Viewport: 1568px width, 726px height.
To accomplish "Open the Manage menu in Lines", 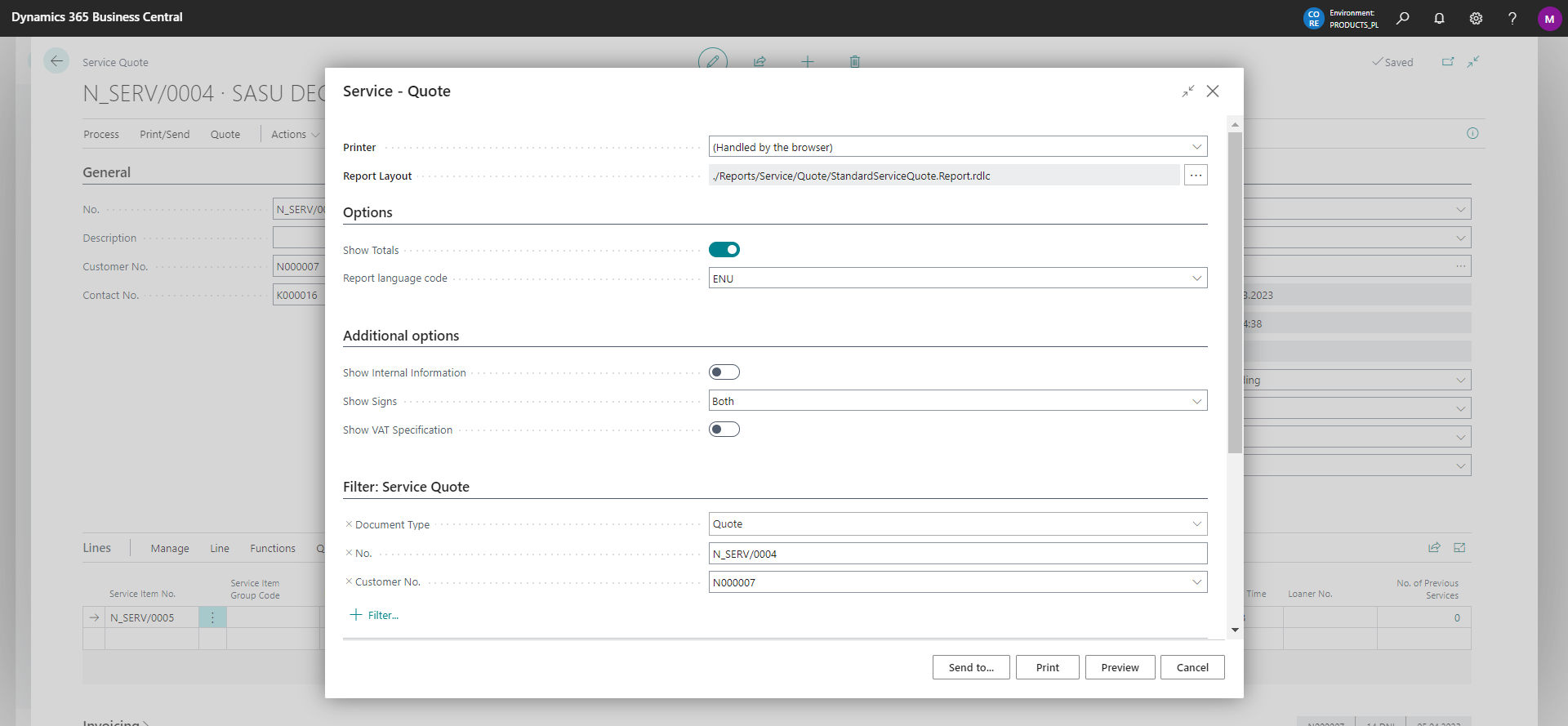I will tap(170, 549).
